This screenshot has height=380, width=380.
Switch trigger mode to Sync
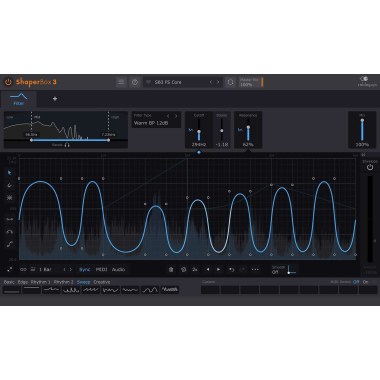85,269
